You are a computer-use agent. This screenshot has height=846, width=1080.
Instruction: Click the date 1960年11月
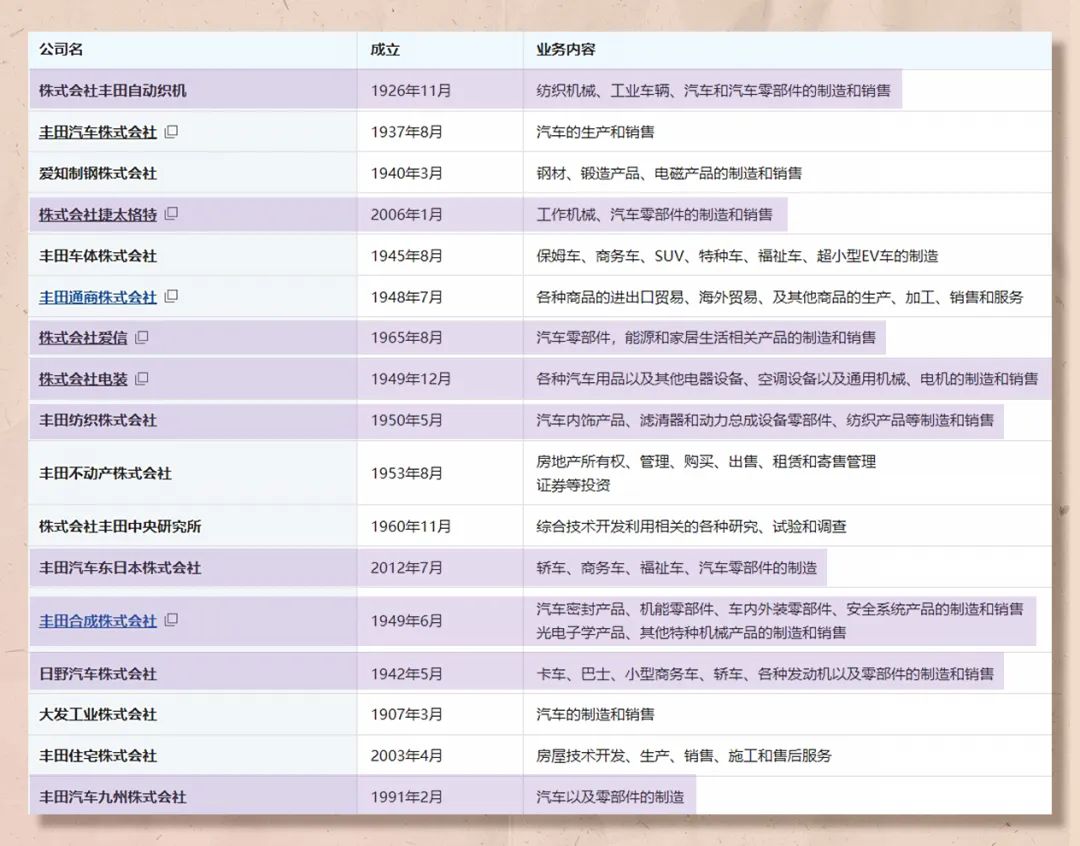411,526
